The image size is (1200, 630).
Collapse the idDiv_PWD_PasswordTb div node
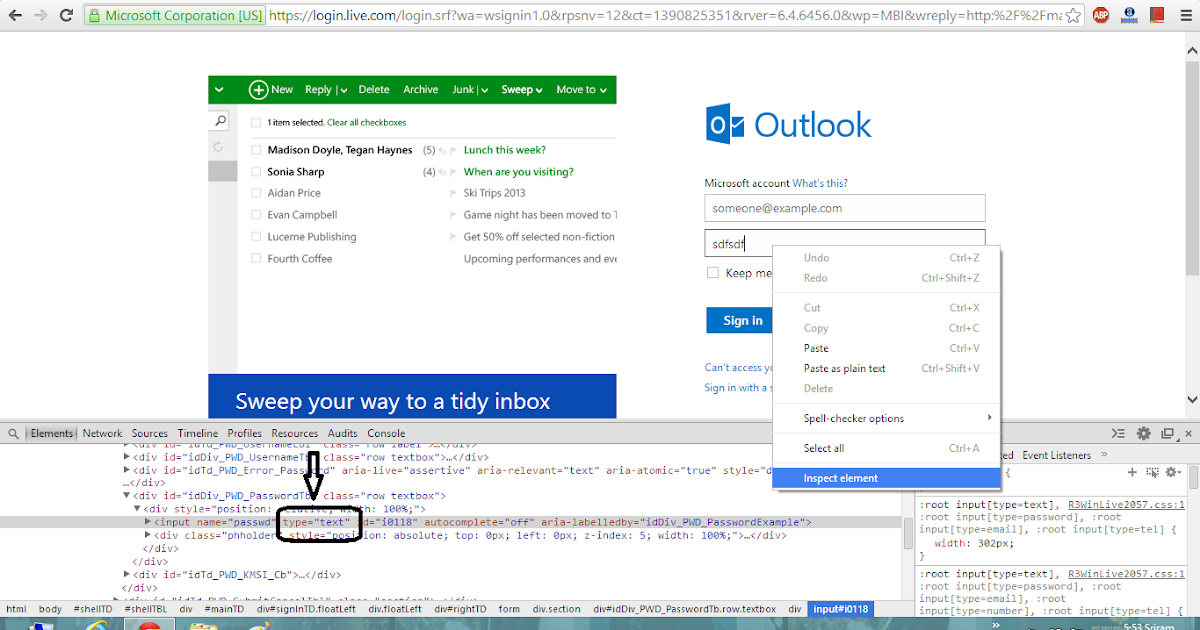(127, 496)
